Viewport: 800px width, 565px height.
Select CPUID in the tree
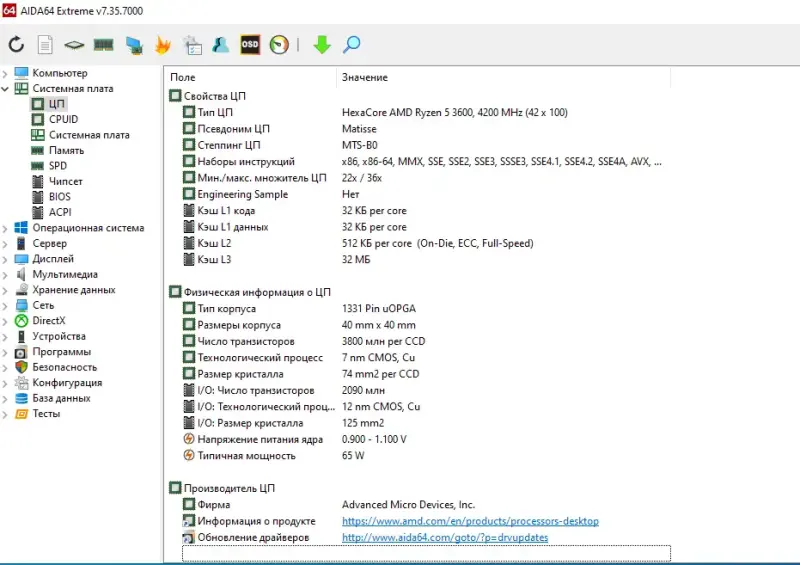click(x=63, y=119)
